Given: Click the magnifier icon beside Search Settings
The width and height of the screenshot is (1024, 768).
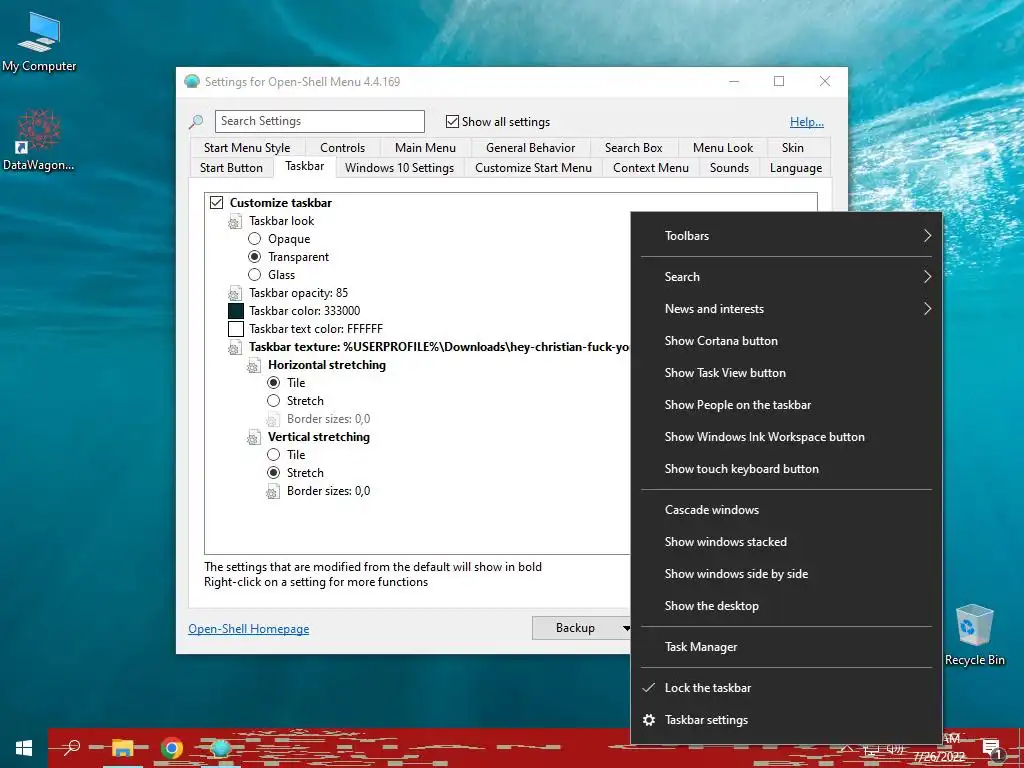Looking at the screenshot, I should pos(196,121).
